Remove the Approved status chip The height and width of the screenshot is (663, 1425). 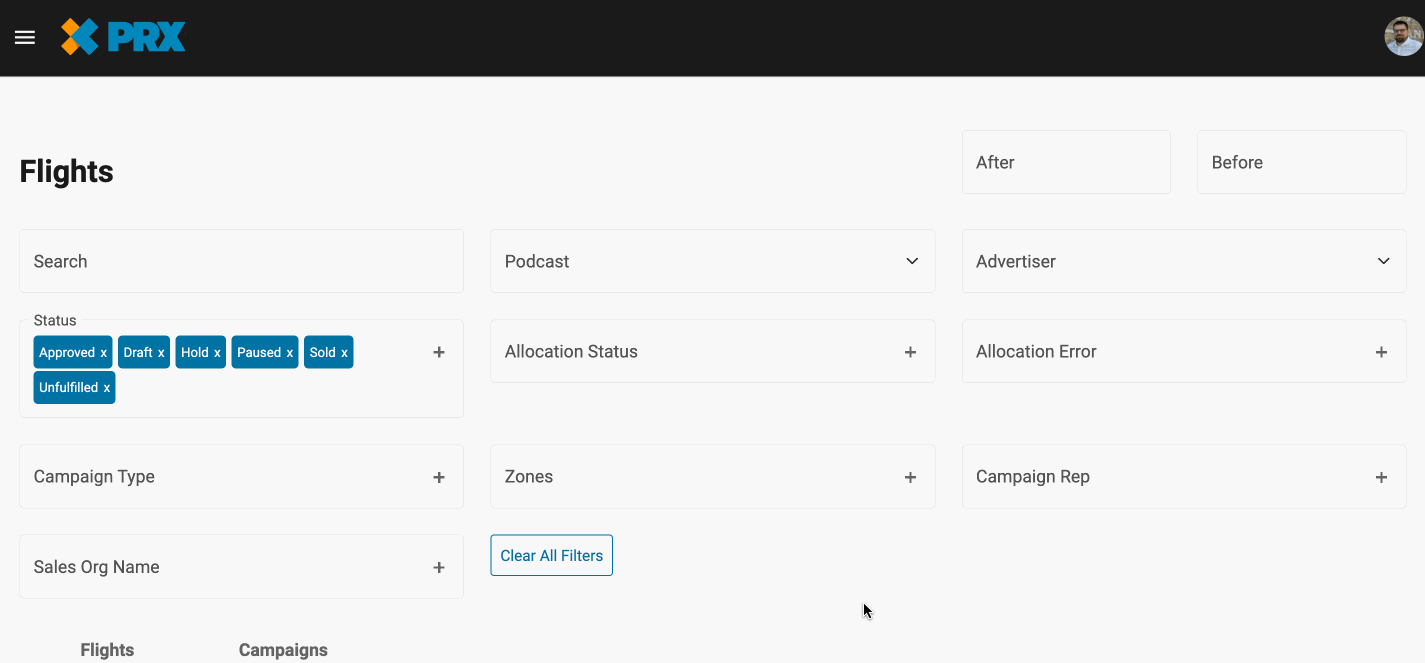pyautogui.click(x=104, y=353)
